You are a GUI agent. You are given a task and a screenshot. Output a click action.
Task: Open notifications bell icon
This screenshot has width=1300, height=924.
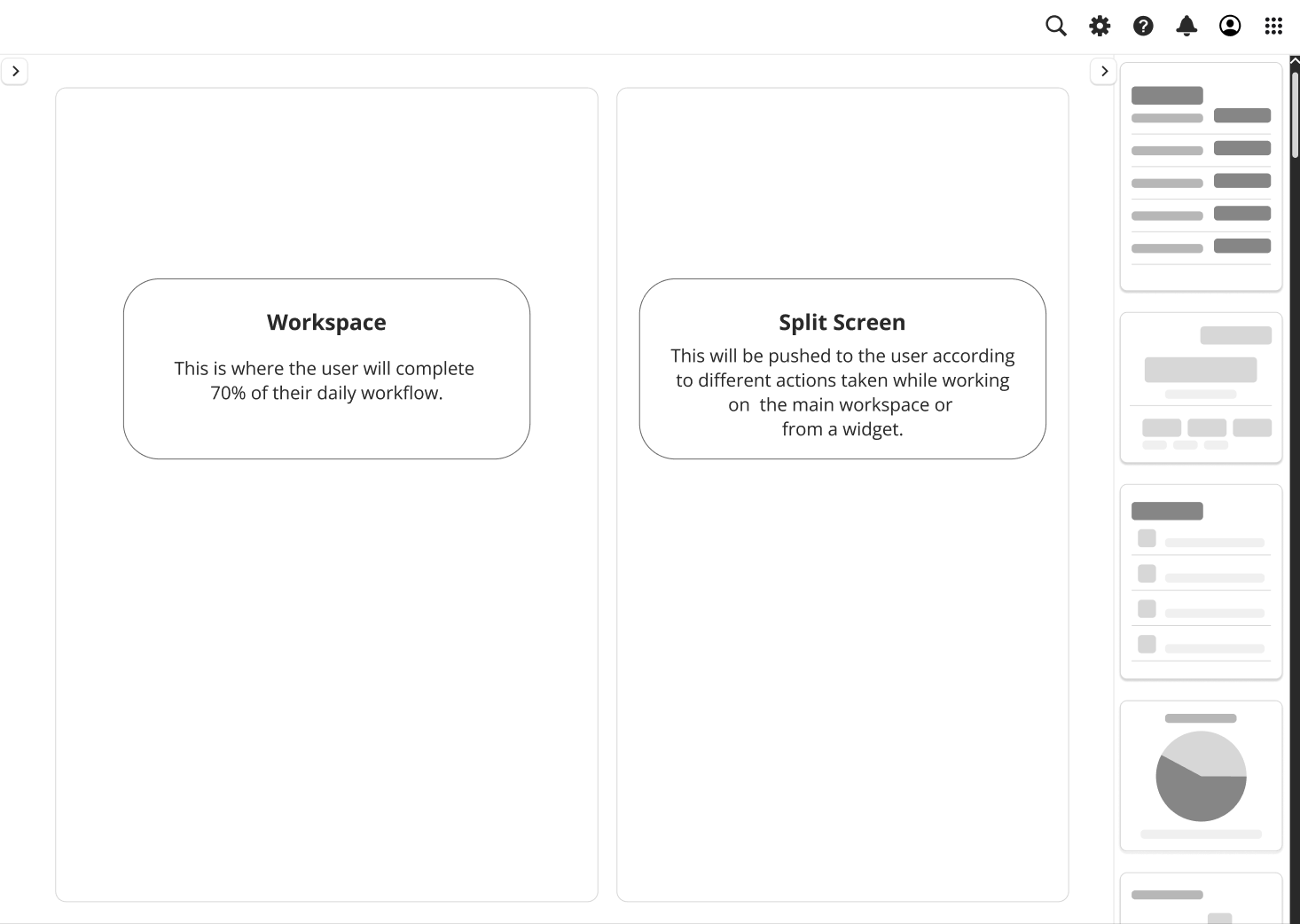(x=1186, y=26)
